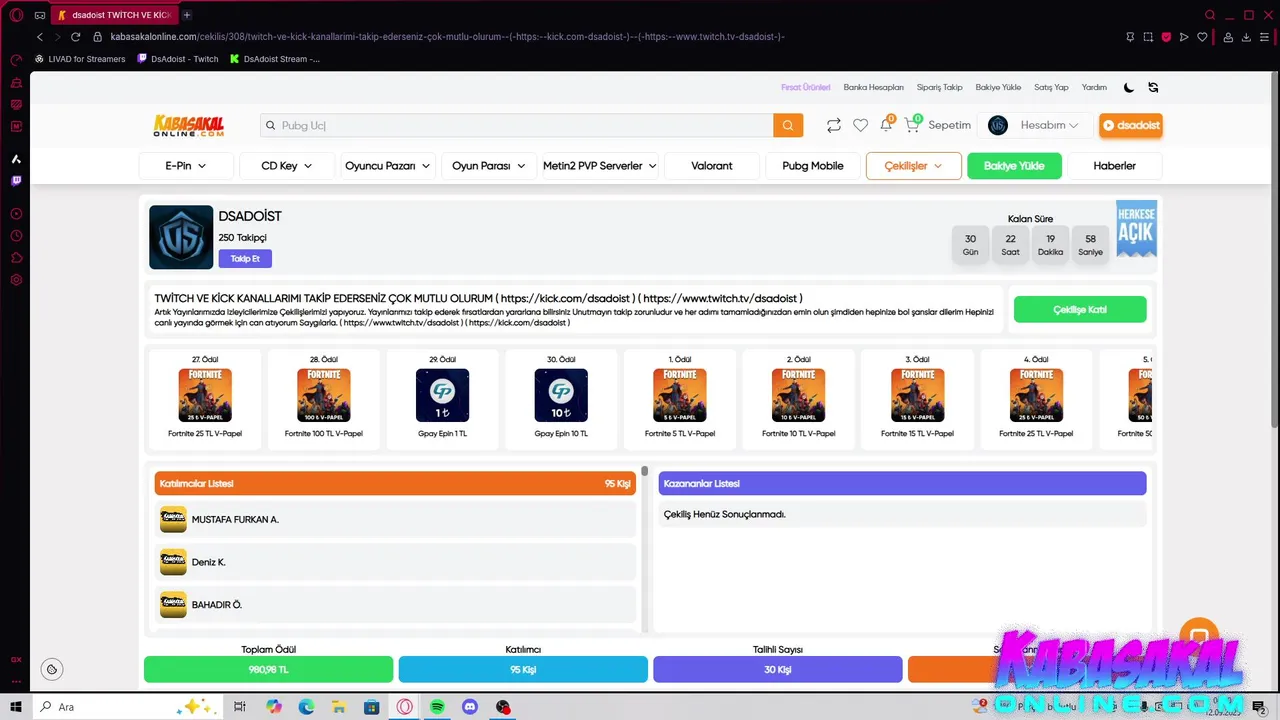
Task: Open the Haberler menu item
Action: (1115, 166)
